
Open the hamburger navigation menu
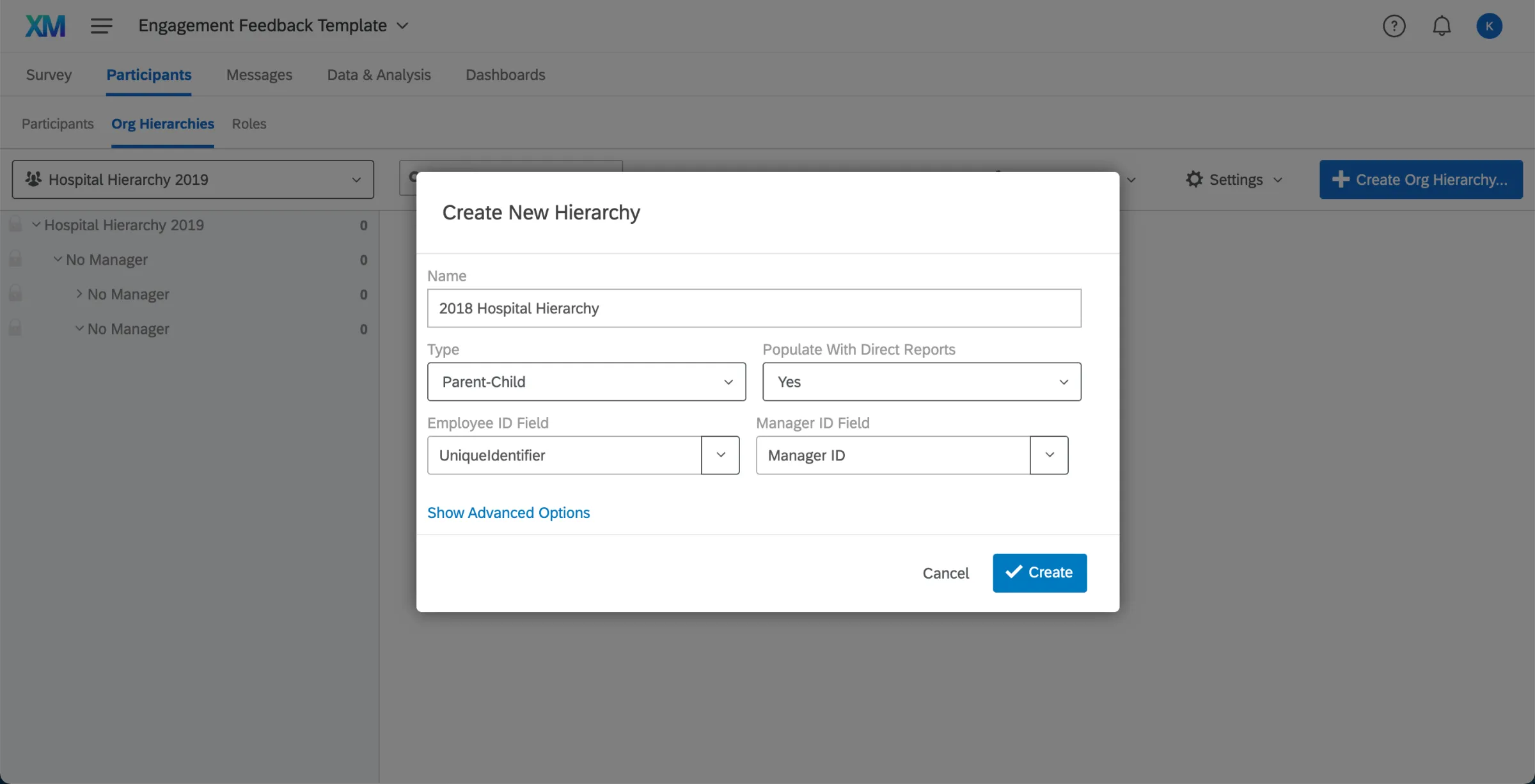101,26
